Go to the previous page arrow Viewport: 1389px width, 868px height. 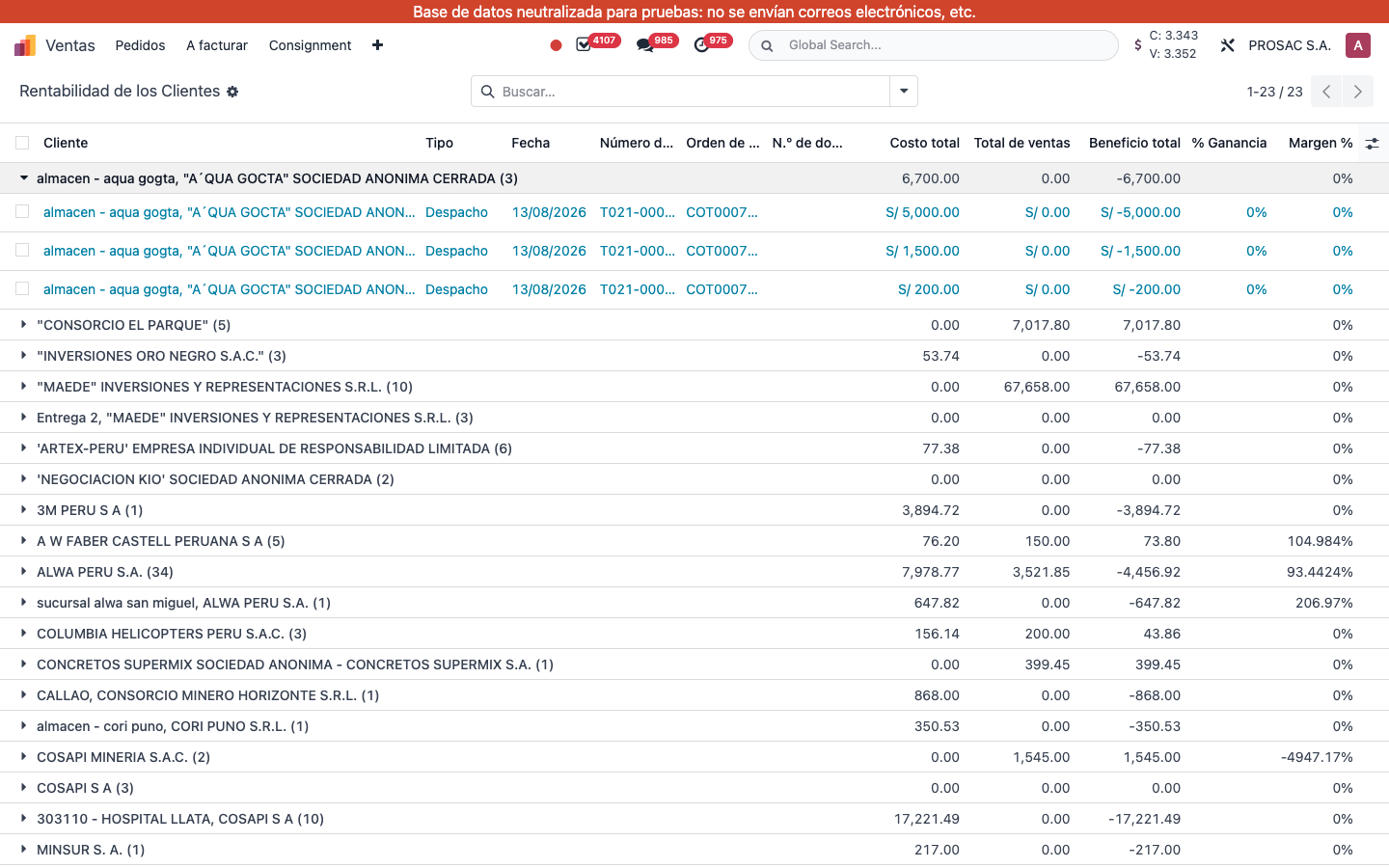tap(1326, 92)
